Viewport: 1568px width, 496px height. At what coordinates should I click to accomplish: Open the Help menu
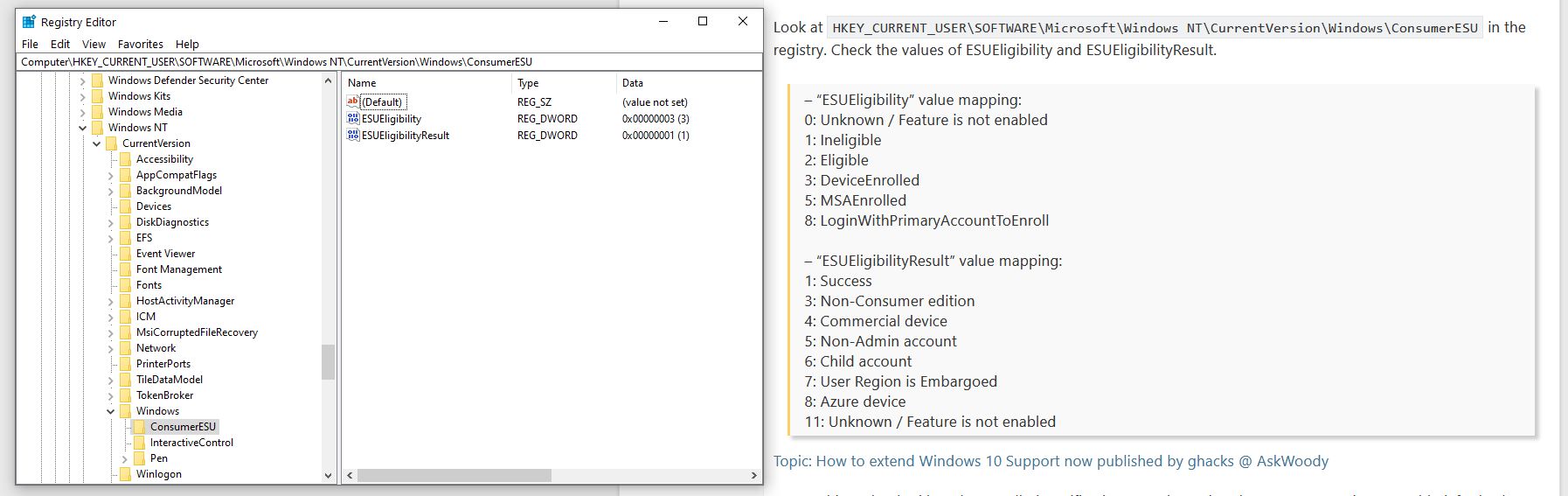[187, 44]
